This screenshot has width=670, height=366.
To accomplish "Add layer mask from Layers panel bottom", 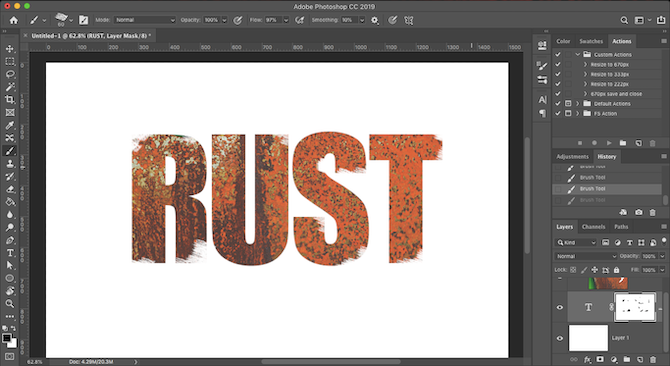I will click(600, 360).
